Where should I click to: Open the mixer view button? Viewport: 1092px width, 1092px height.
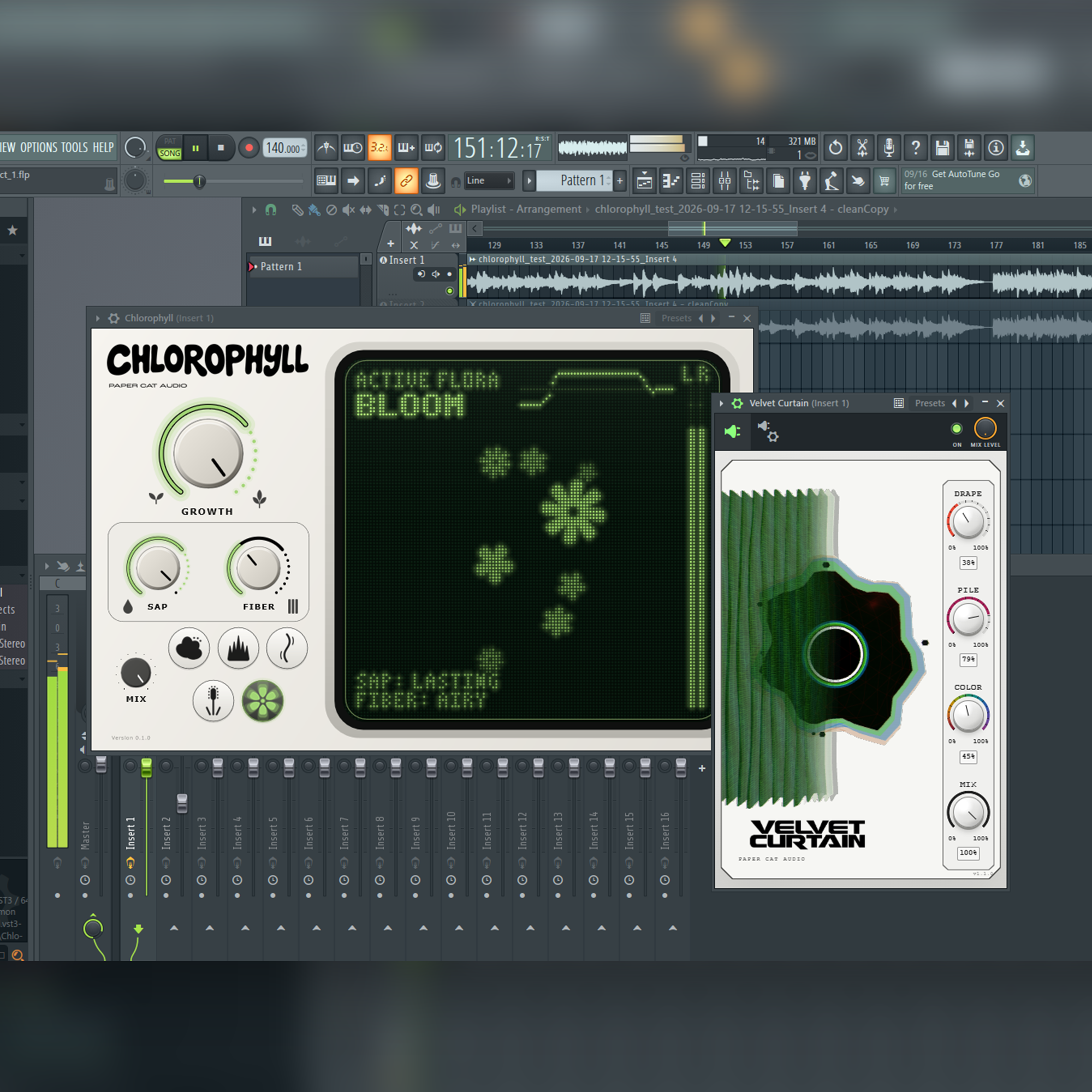(725, 181)
